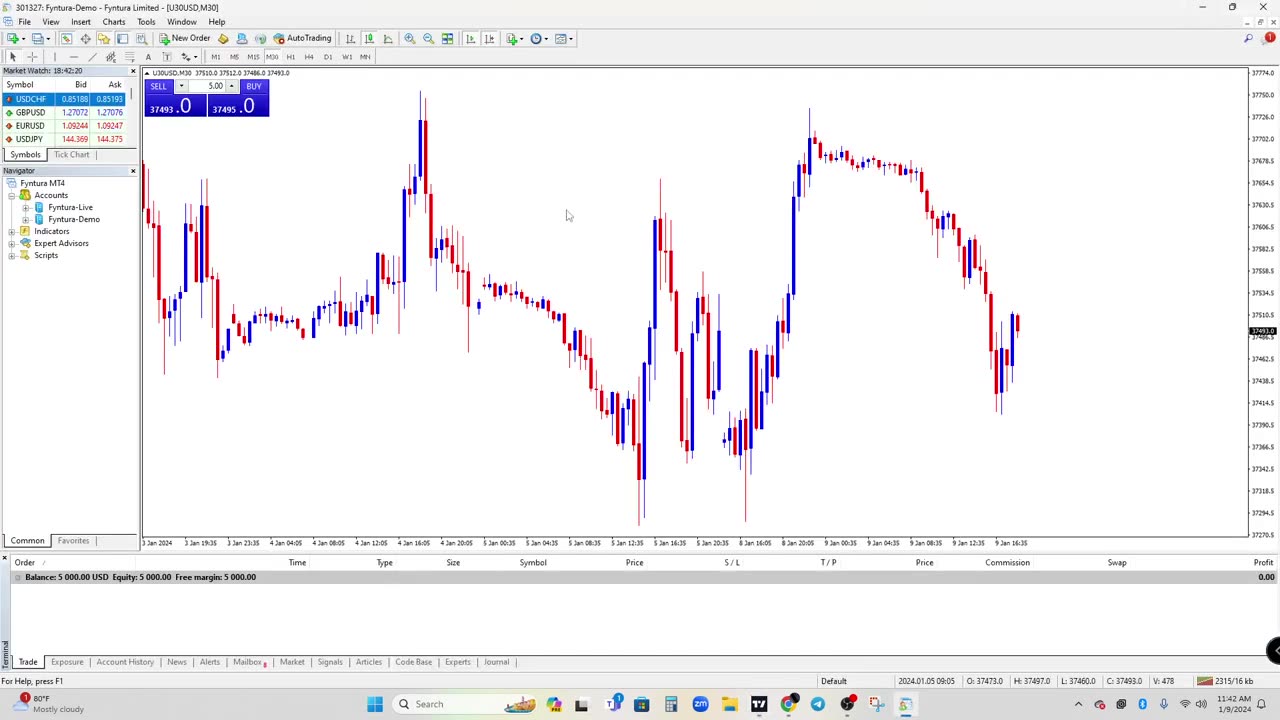The image size is (1280, 720).
Task: Open the Favorites tab in Navigator
Action: coord(73,541)
